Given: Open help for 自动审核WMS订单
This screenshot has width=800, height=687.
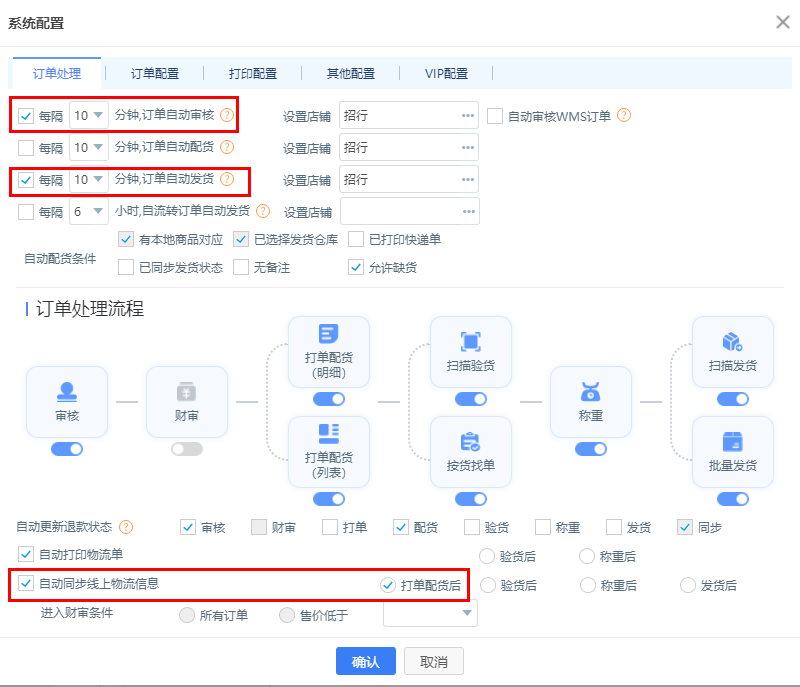Looking at the screenshot, I should [x=623, y=115].
